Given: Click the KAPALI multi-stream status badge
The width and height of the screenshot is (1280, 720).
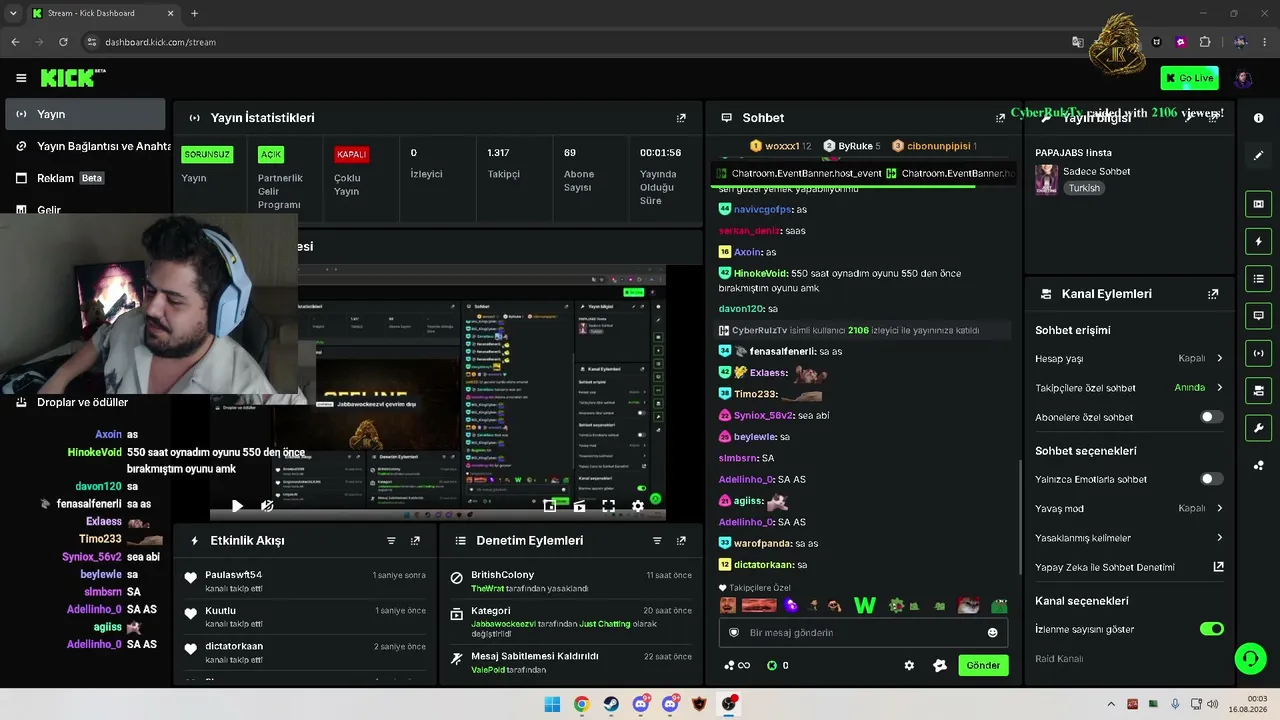Looking at the screenshot, I should click(352, 155).
